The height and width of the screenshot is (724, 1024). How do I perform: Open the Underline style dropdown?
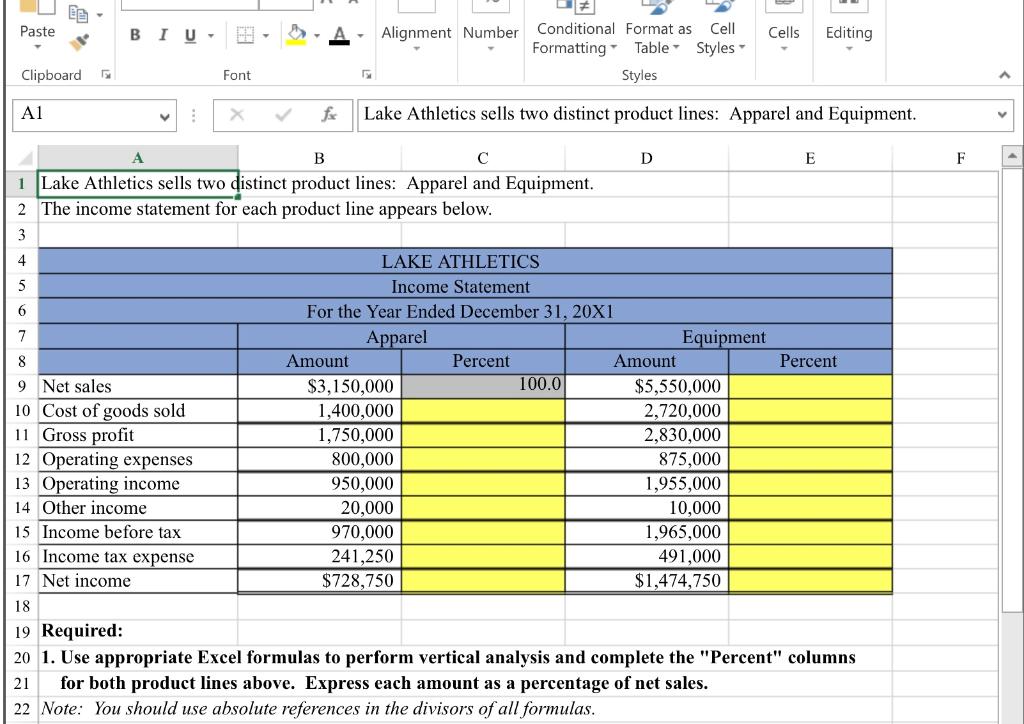tap(211, 35)
